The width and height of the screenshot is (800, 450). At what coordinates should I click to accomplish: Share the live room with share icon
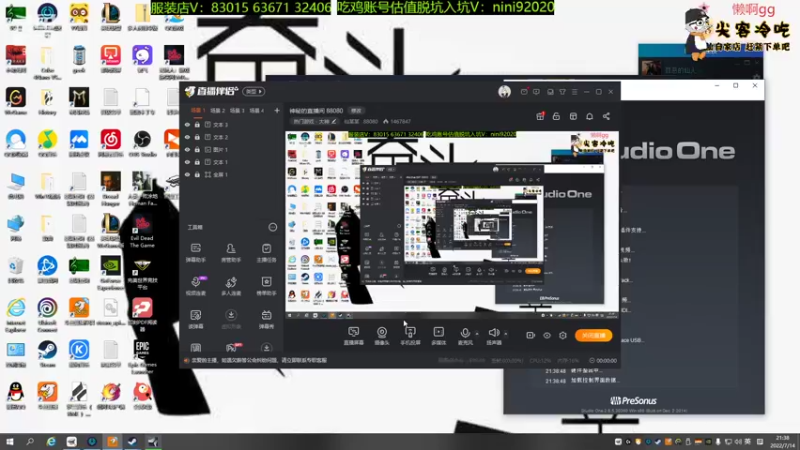606,116
